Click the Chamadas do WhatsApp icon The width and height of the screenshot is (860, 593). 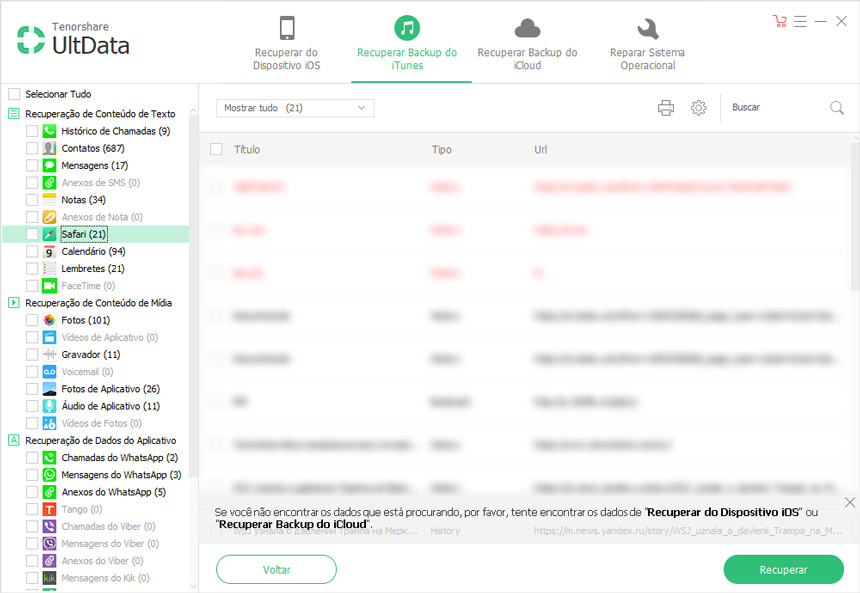pyautogui.click(x=49, y=458)
